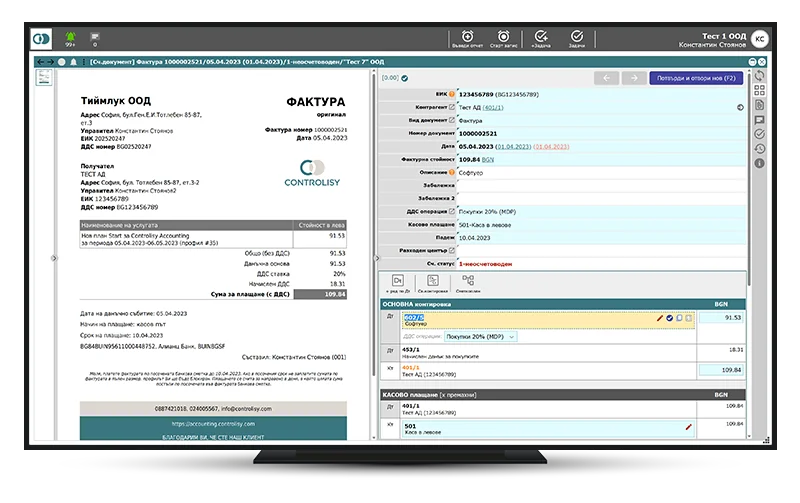Viewport: 800px width, 503px height.
Task: Click the refresh sync icon in right sidebar
Action: [x=759, y=76]
